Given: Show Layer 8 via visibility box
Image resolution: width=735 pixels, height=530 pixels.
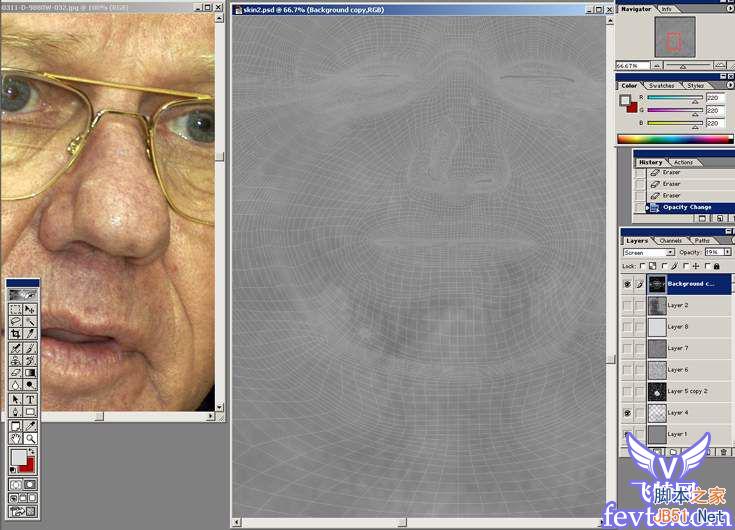Looking at the screenshot, I should click(x=627, y=327).
